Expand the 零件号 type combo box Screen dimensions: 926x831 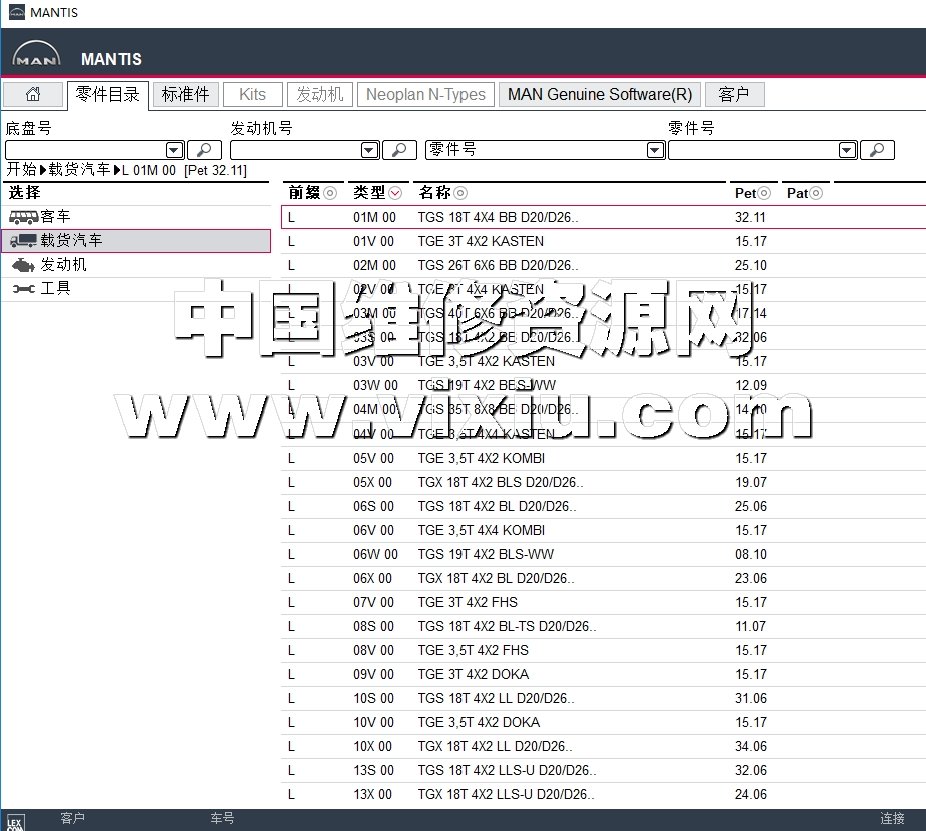pyautogui.click(x=655, y=150)
